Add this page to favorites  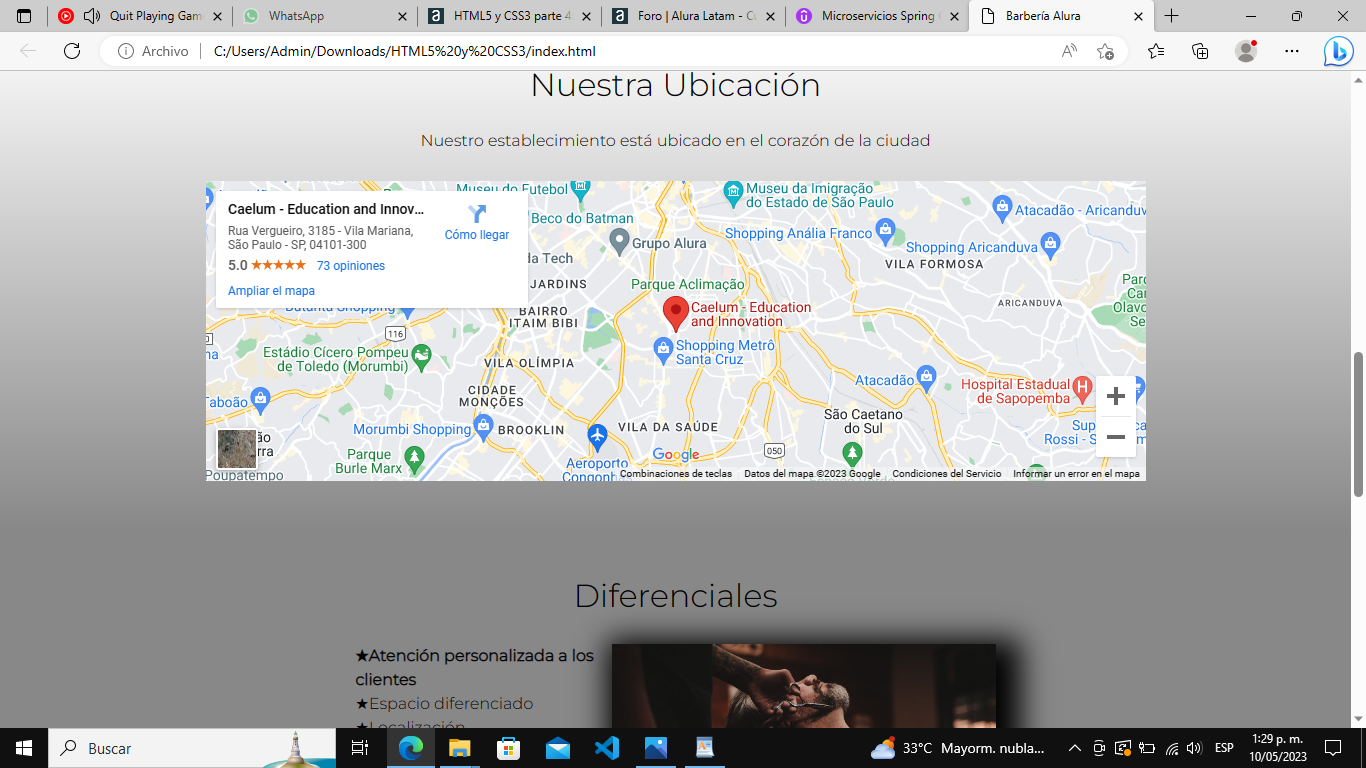pyautogui.click(x=1105, y=51)
